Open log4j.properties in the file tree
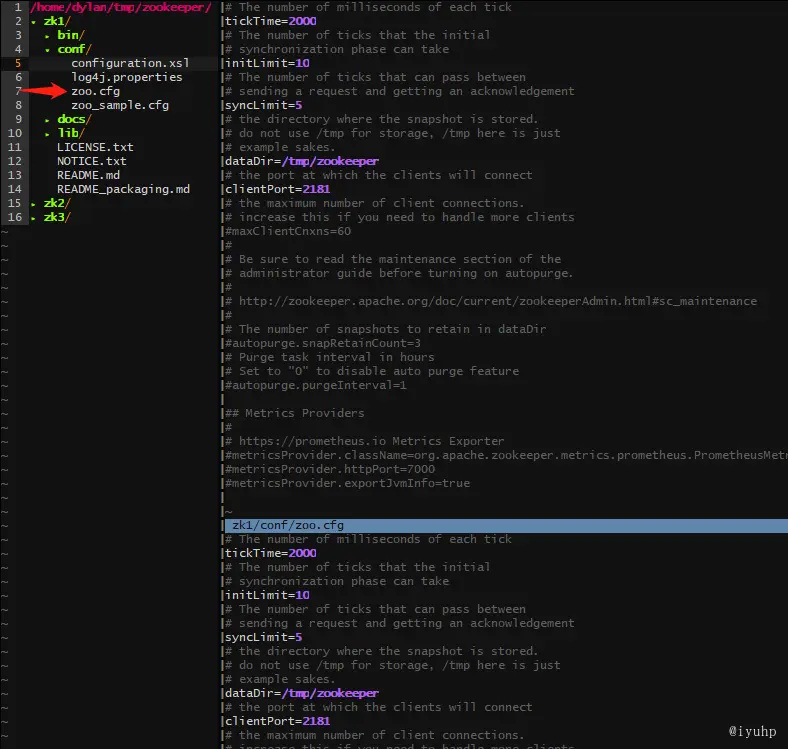The width and height of the screenshot is (788, 749). [x=127, y=77]
